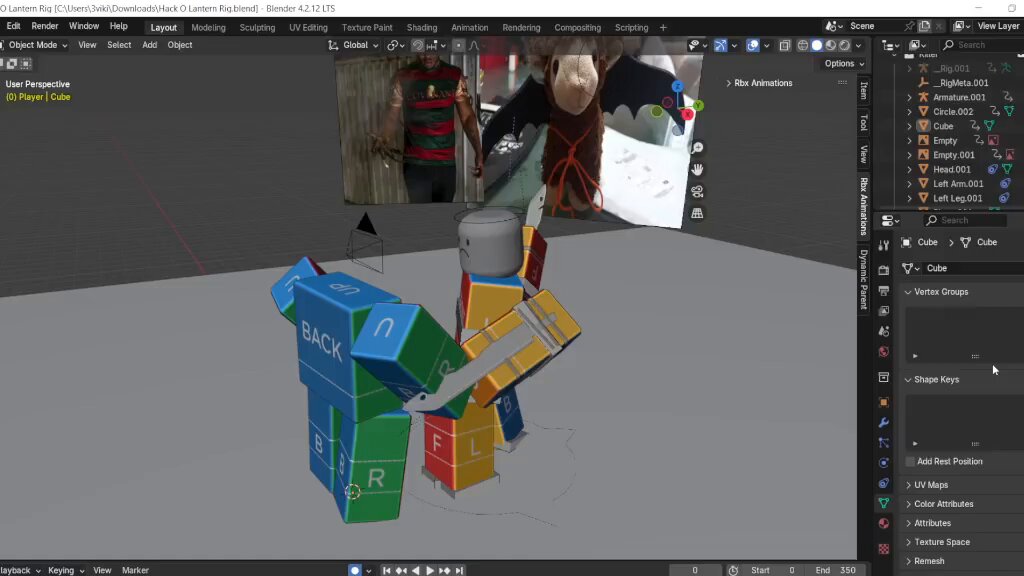Open the Output properties tab icon

coord(884,290)
